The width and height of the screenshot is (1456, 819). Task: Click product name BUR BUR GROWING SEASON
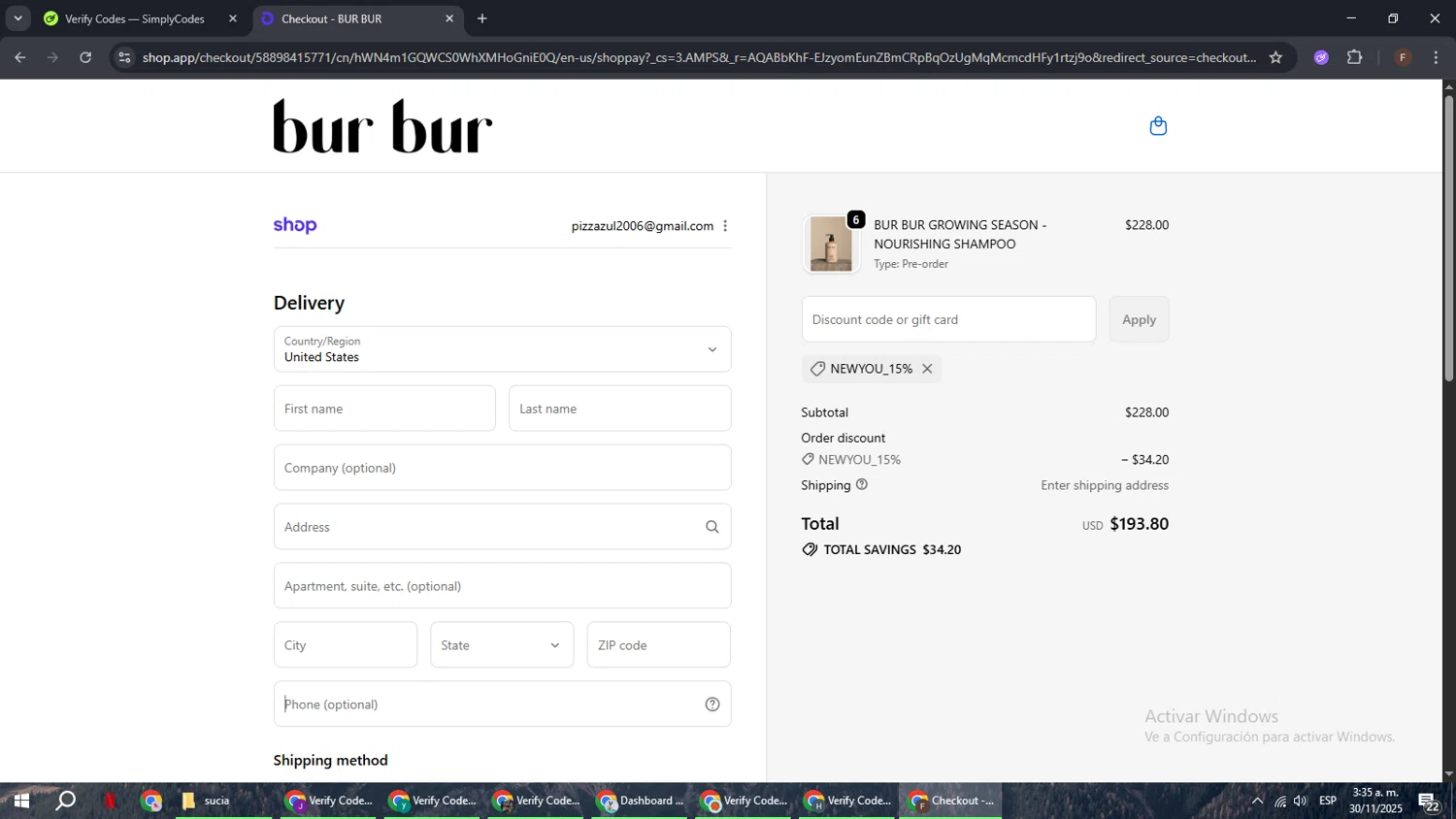click(x=960, y=234)
